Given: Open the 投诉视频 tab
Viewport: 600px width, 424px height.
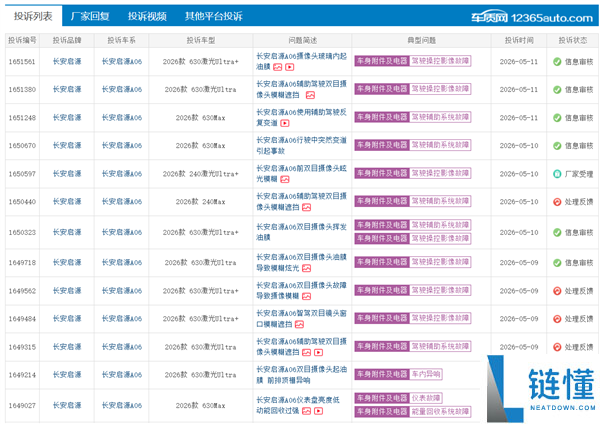Looking at the screenshot, I should 147,16.
